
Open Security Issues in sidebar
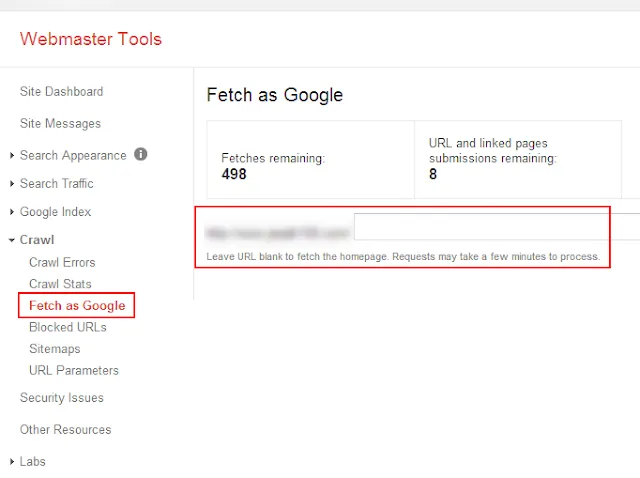62,398
